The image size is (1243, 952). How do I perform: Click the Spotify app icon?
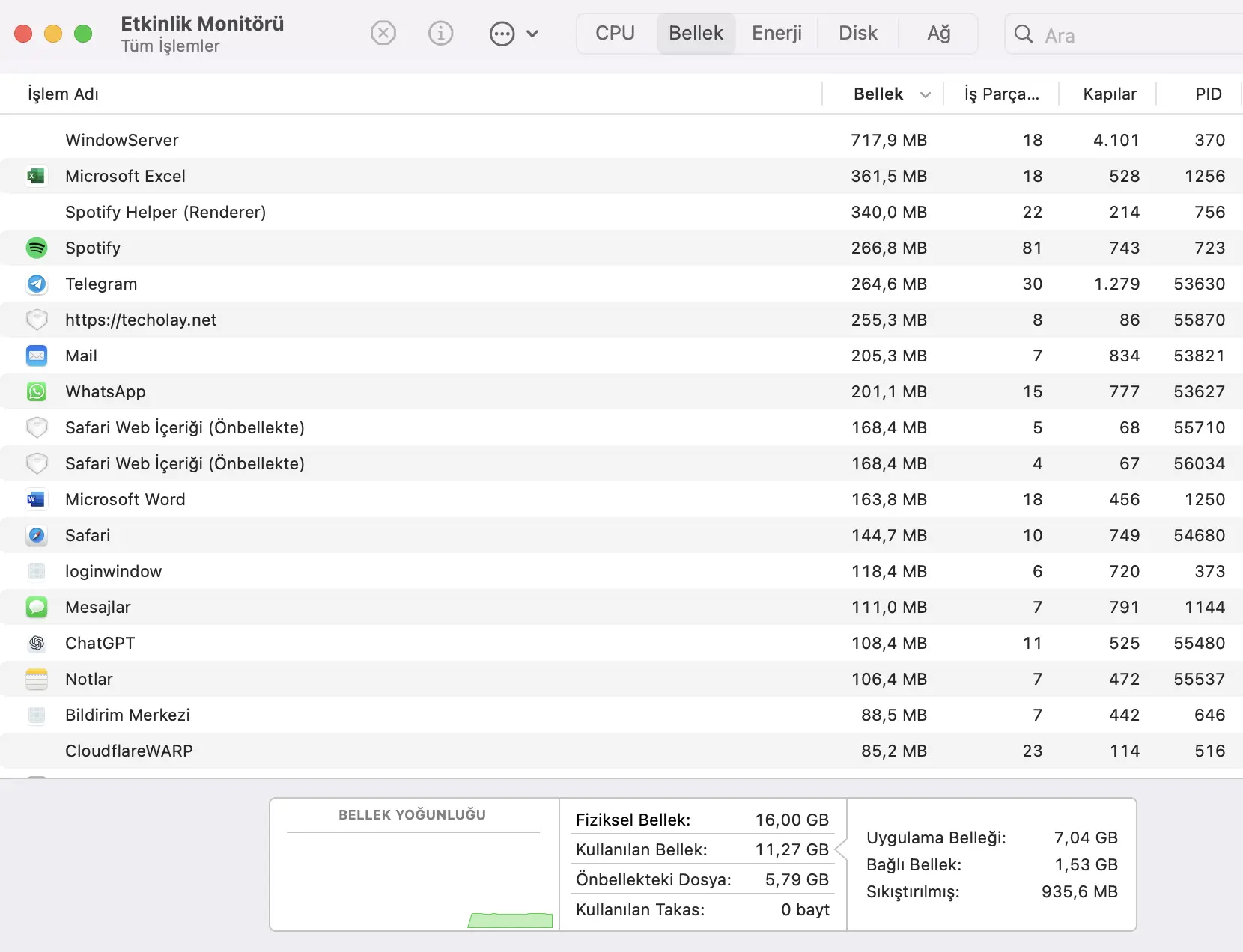pos(36,248)
